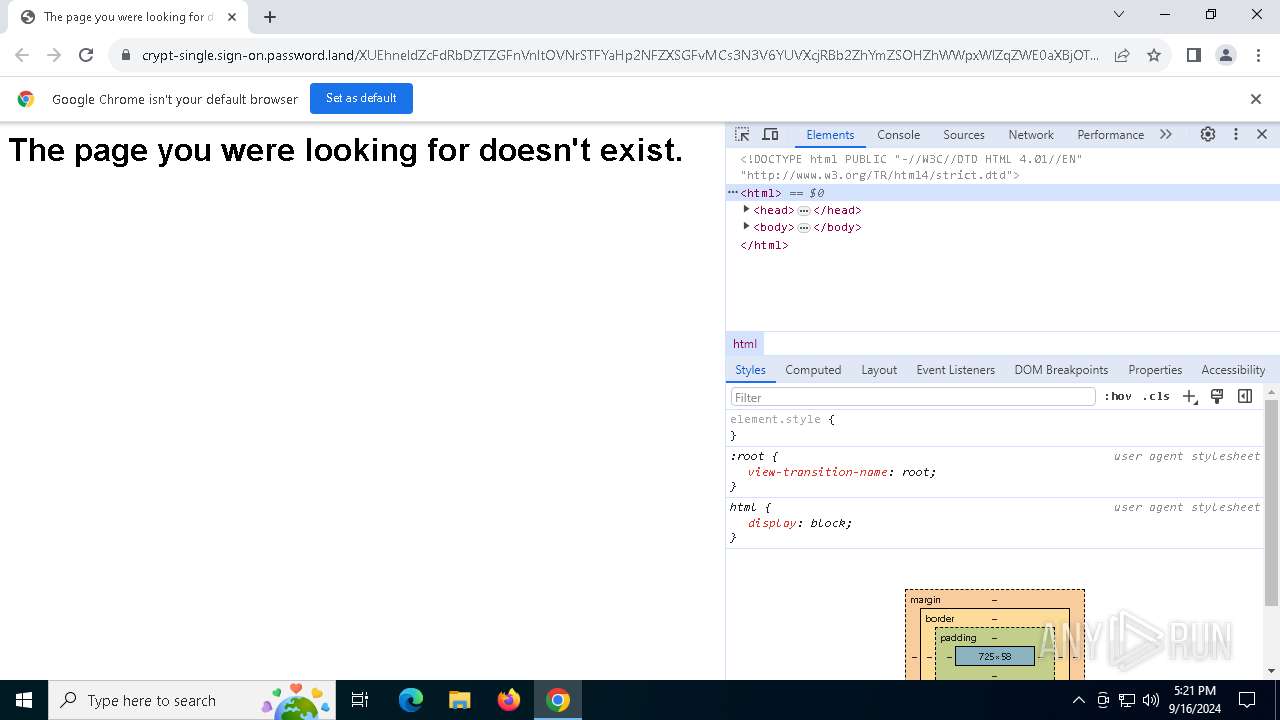Click the html breadcrumb item
This screenshot has width=1280, height=720.
tap(745, 344)
